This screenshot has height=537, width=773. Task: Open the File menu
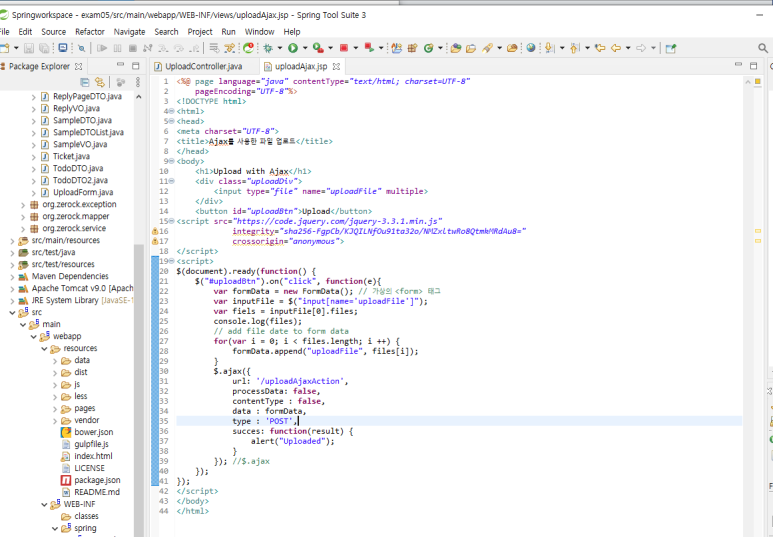point(4,32)
